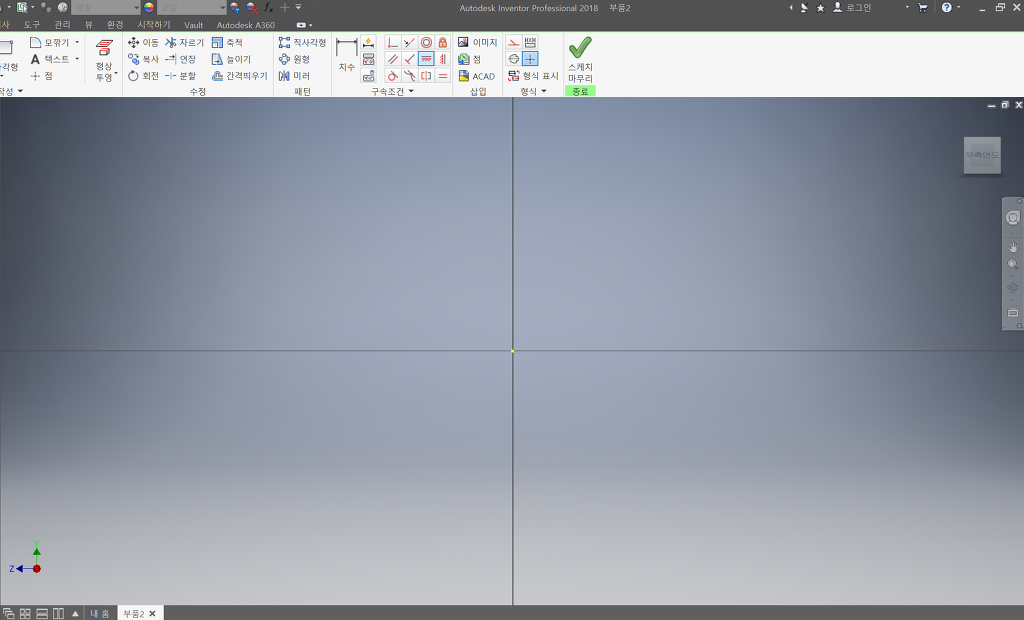
Task: Open the 시작하기 ribbon tab
Action: (153, 25)
